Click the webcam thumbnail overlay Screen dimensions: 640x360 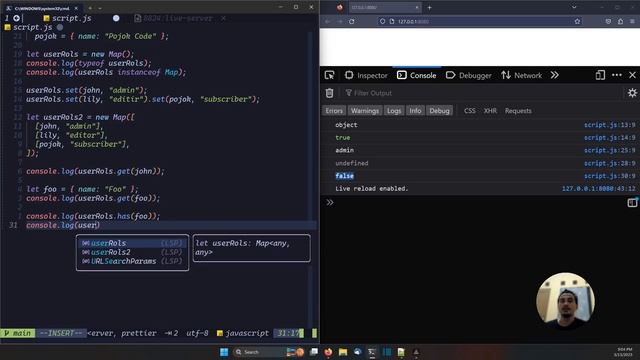(x=565, y=301)
